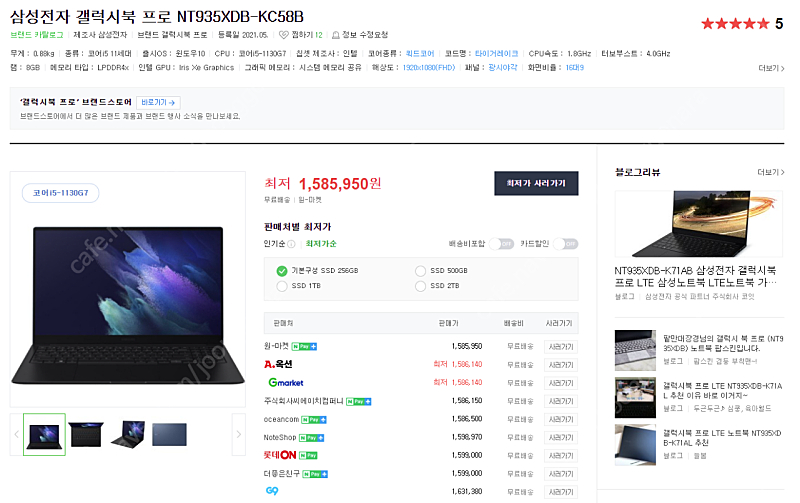Click the N Pay badge next to 원-마켓
This screenshot has width=800, height=503.
(x=304, y=346)
